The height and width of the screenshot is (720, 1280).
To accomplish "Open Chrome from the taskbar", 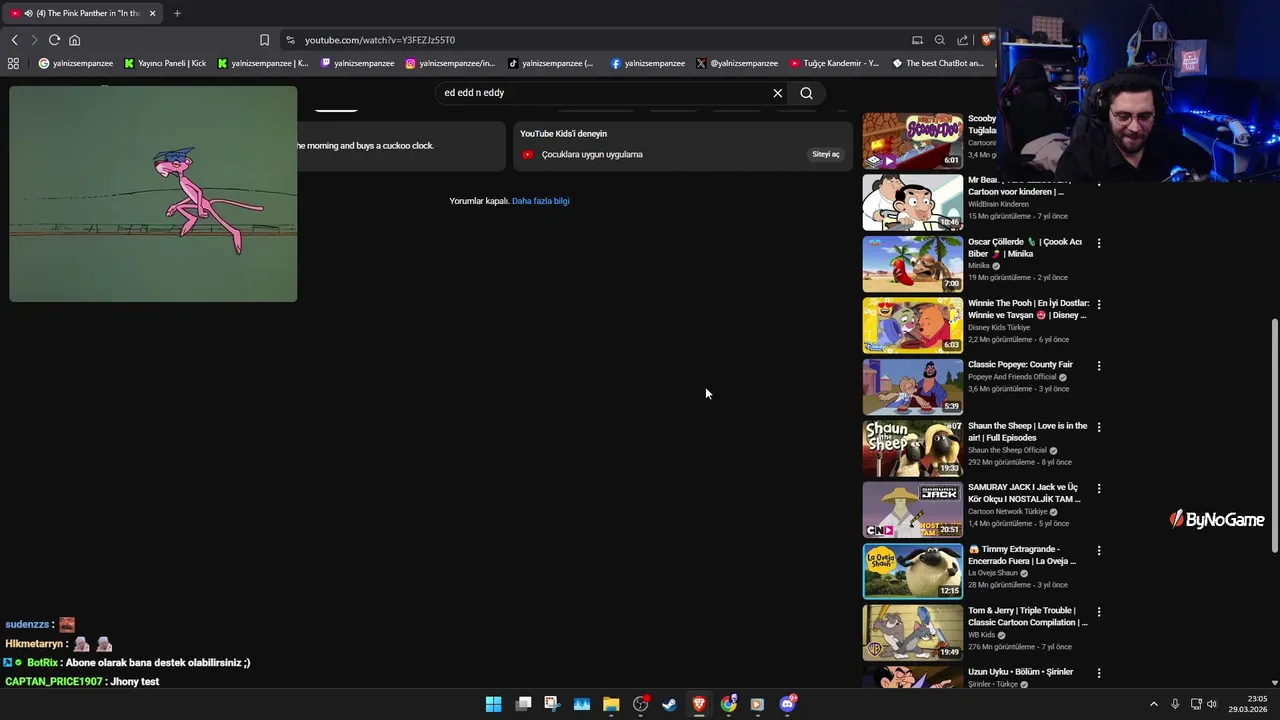I will (728, 704).
